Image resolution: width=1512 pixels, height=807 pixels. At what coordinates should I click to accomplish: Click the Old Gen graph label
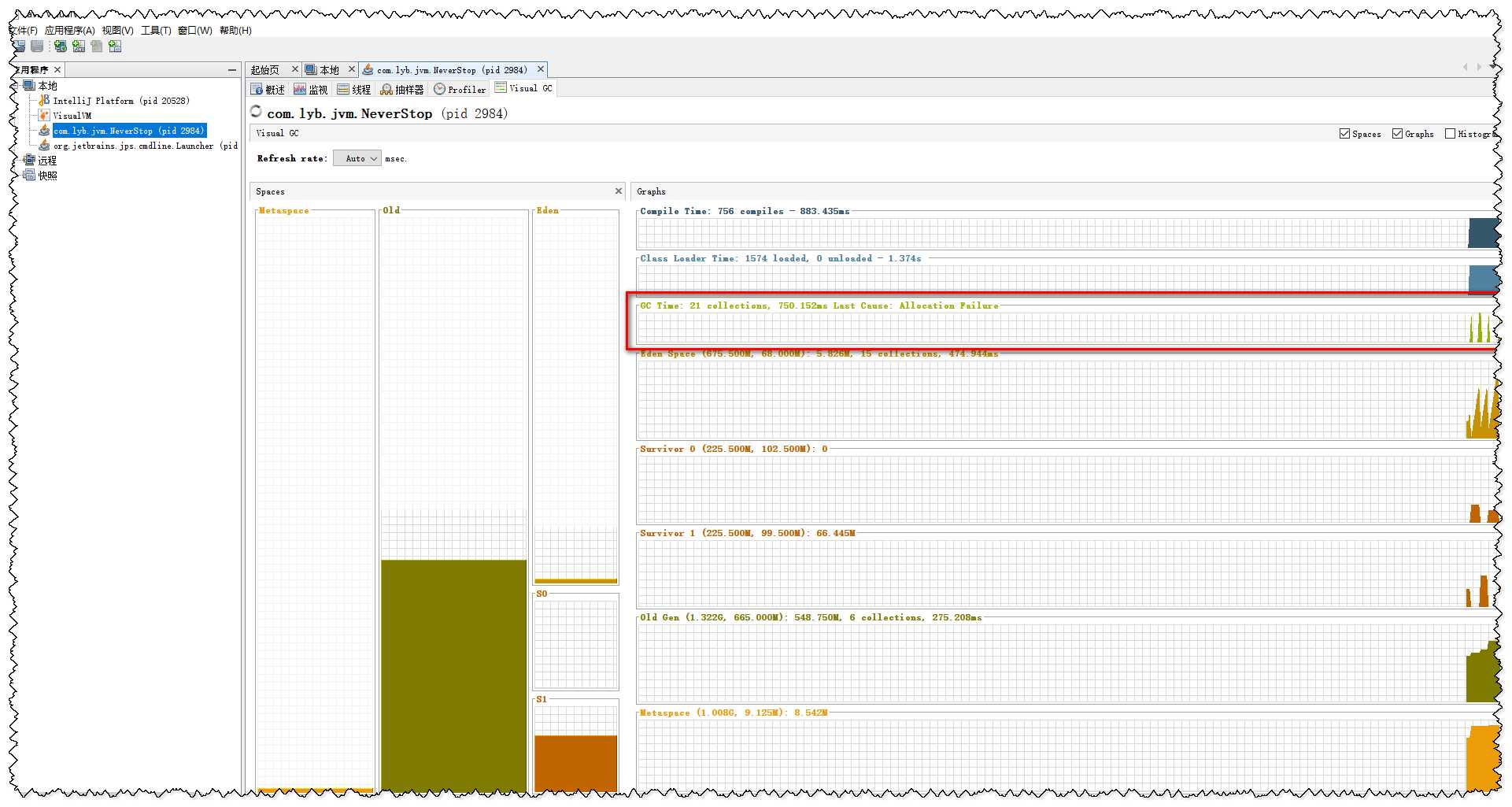click(811, 617)
